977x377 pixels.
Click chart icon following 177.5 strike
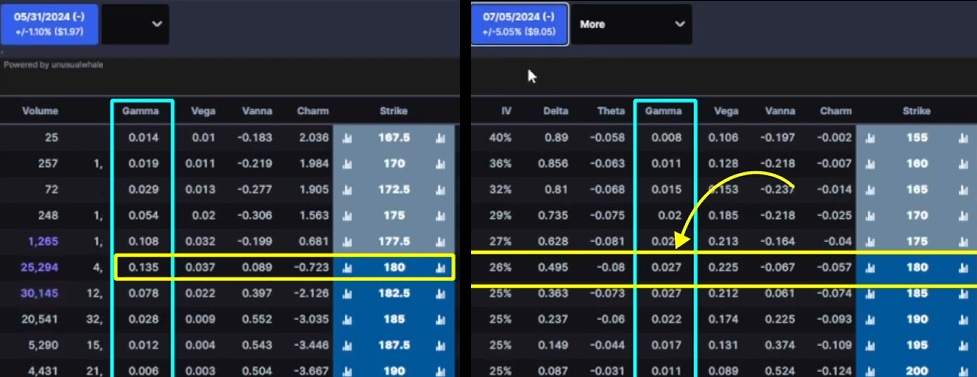coord(441,241)
